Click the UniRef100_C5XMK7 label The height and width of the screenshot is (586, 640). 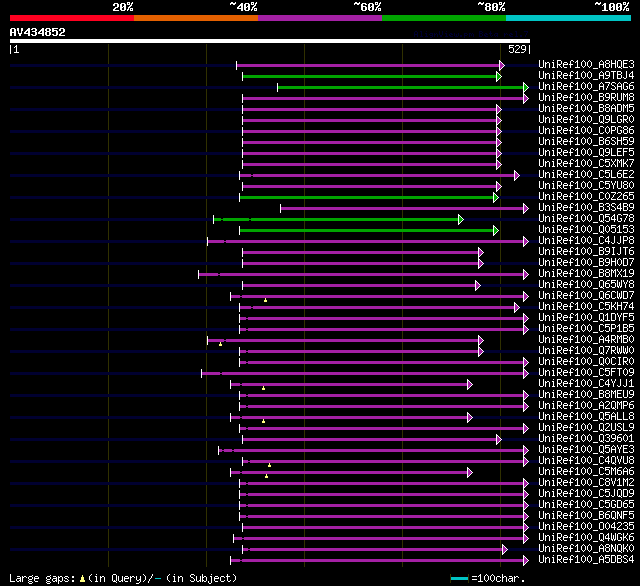[x=586, y=164]
